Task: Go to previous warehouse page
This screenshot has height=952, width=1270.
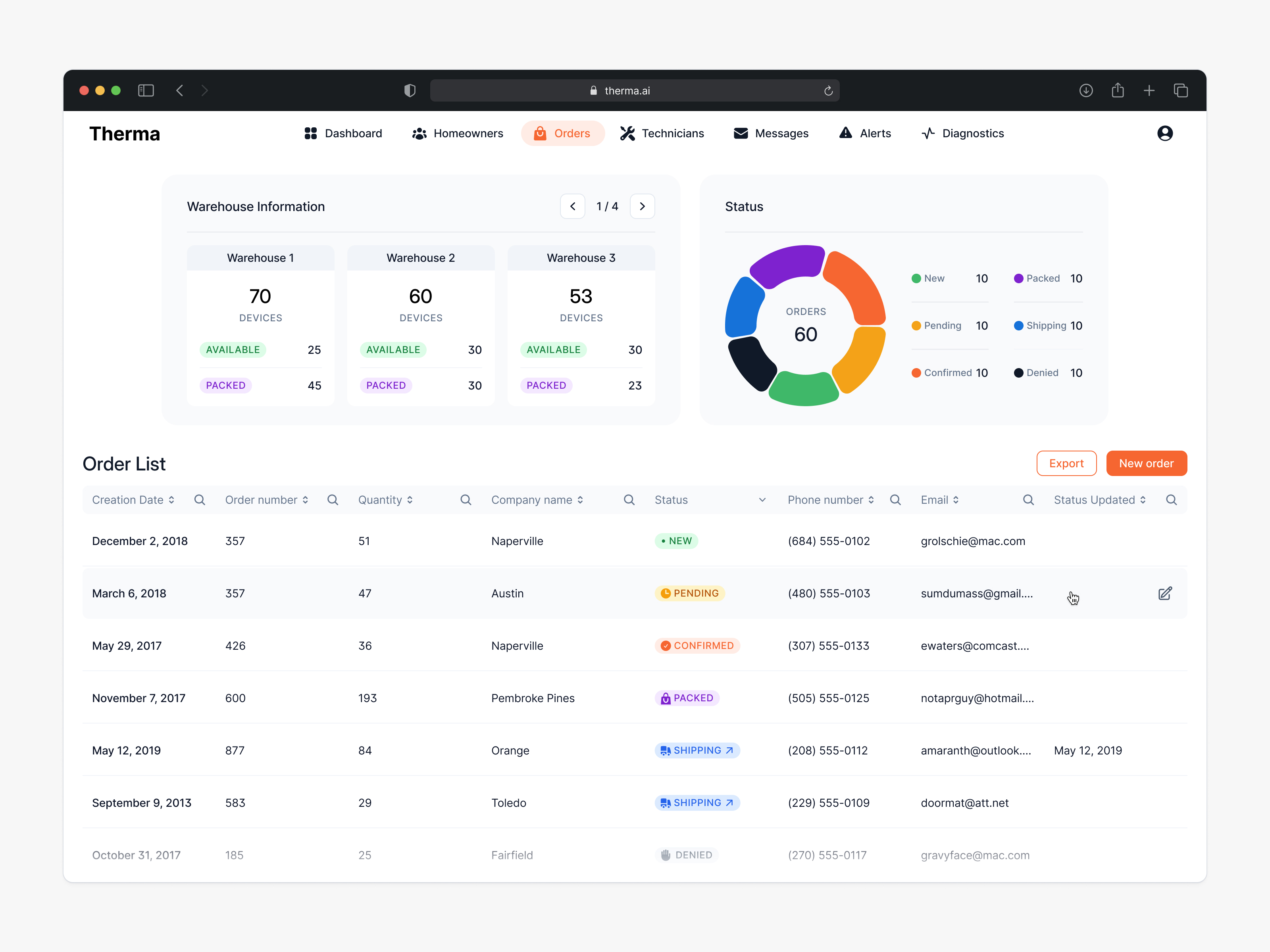Action: coord(572,206)
